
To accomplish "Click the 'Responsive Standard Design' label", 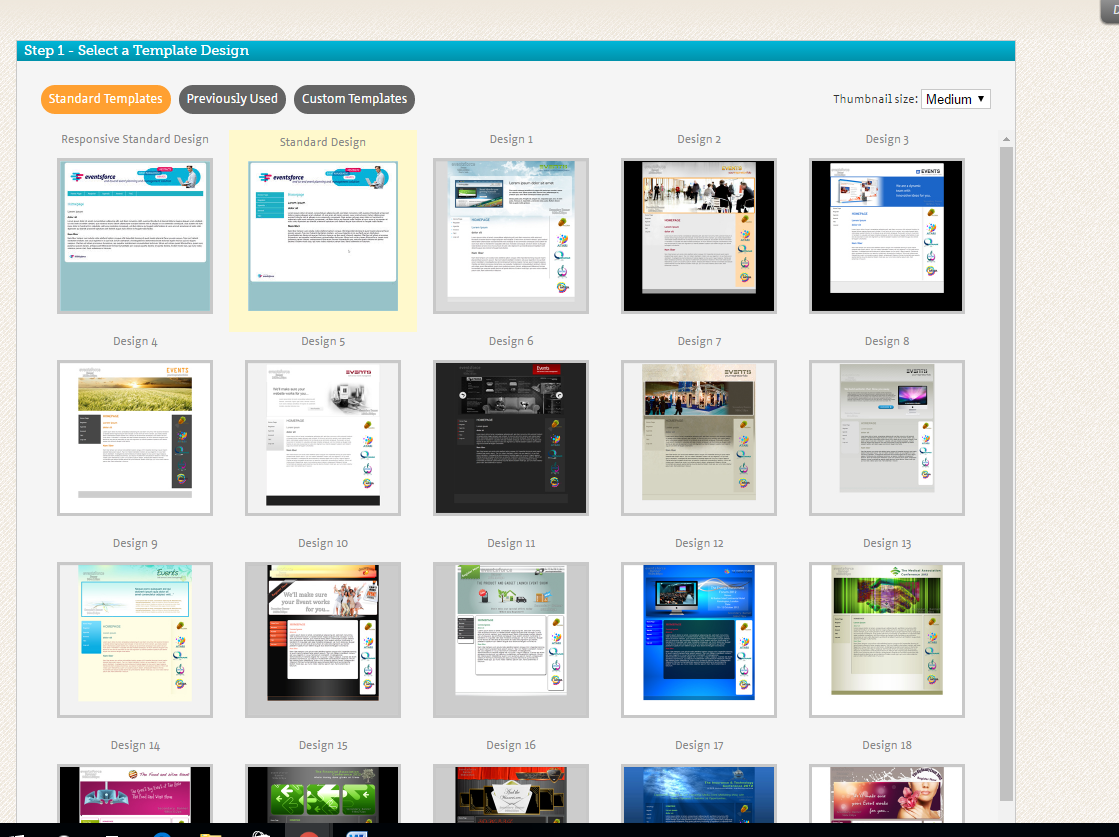I will (135, 140).
